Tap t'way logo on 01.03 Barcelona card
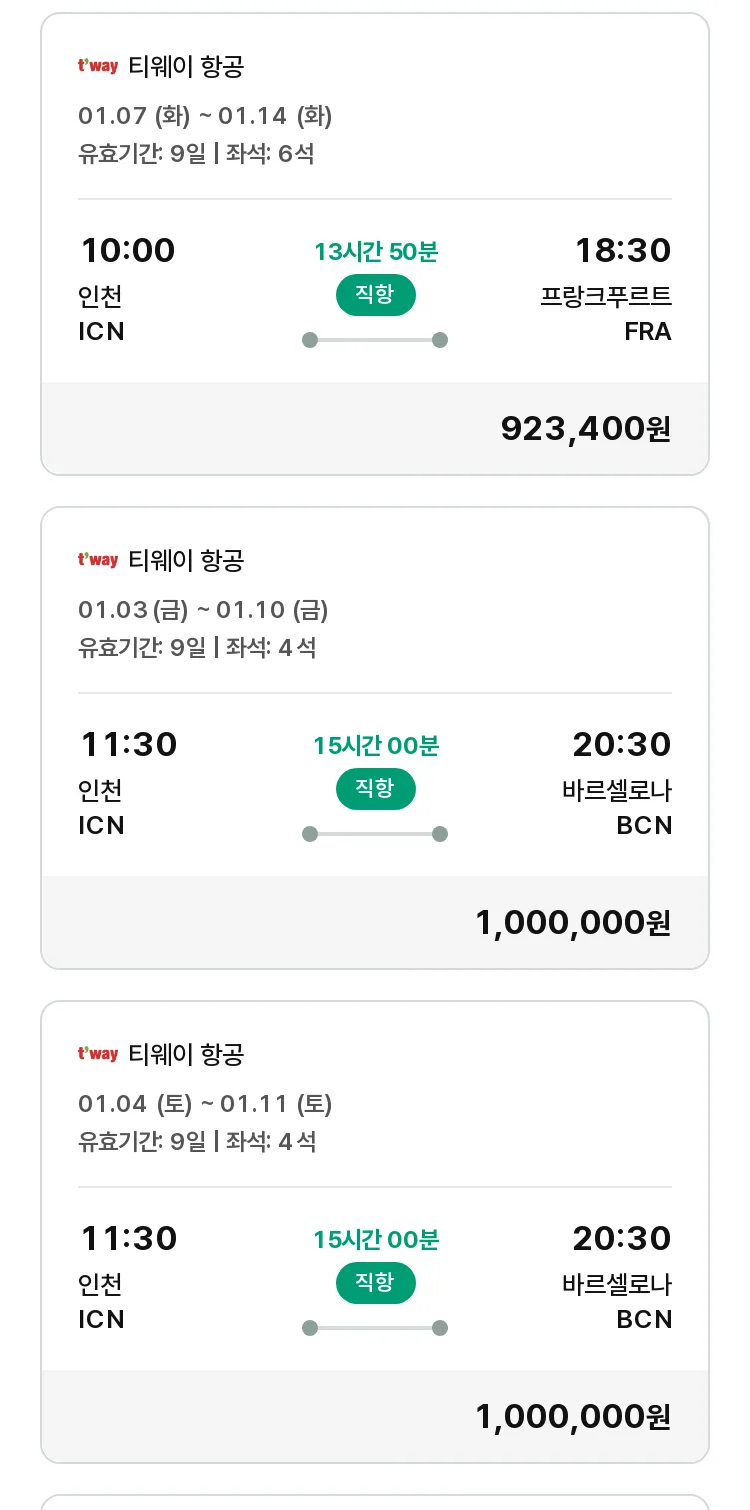This screenshot has width=750, height=1510. pyautogui.click(x=98, y=560)
